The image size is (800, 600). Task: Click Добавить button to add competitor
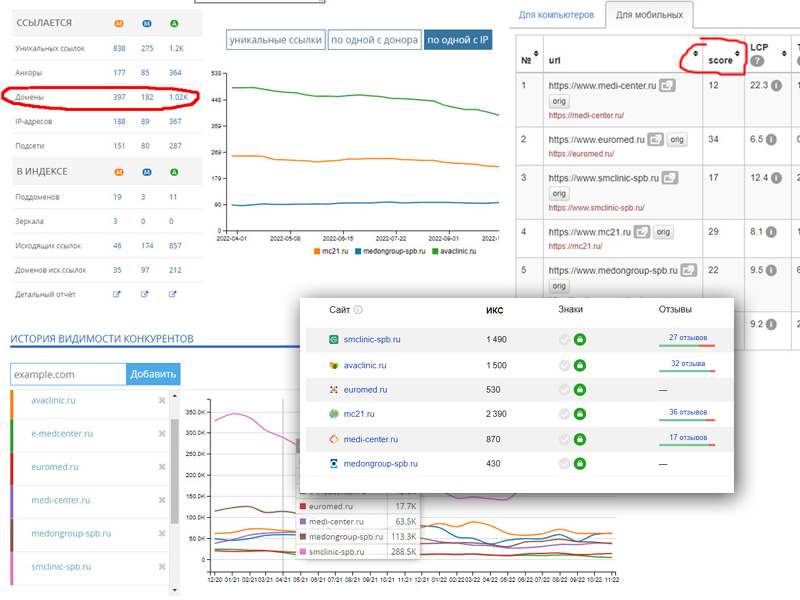click(153, 374)
